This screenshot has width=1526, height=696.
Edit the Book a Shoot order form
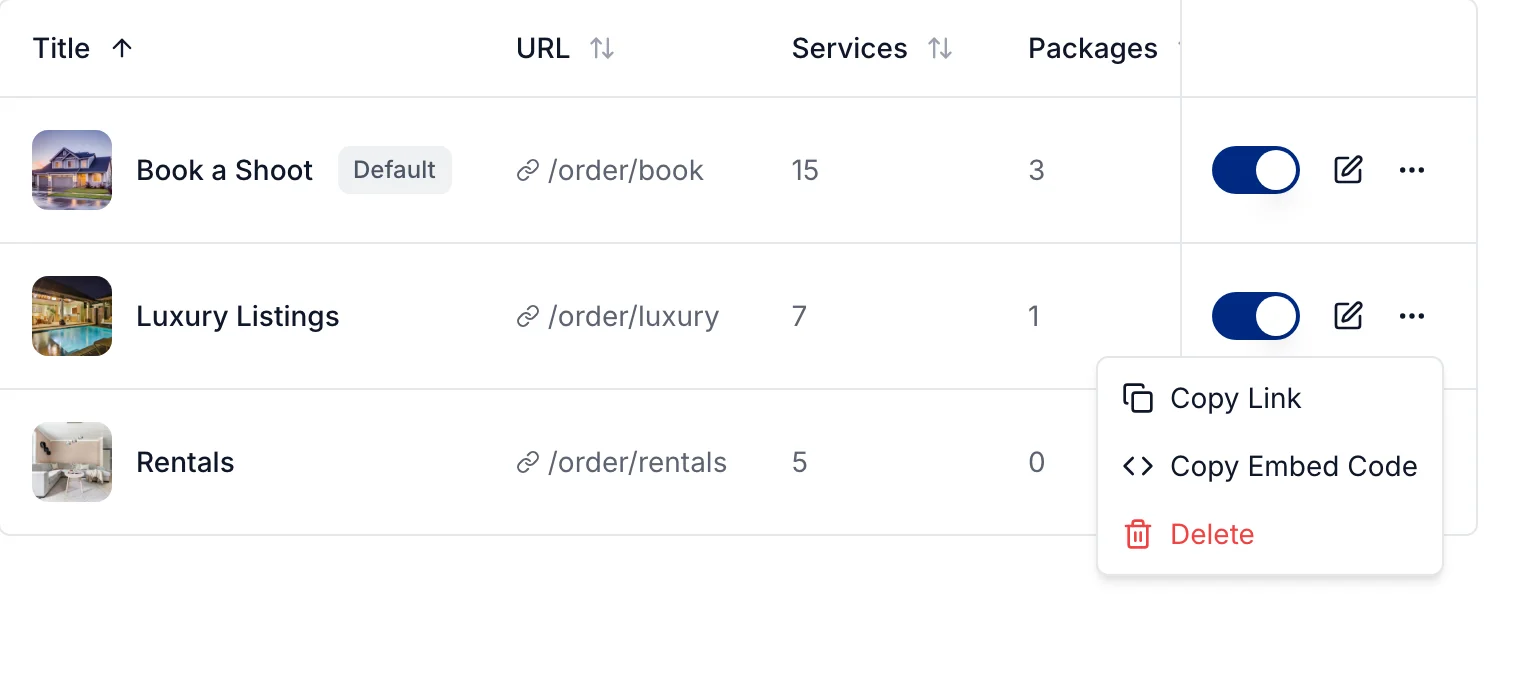pyautogui.click(x=1349, y=170)
